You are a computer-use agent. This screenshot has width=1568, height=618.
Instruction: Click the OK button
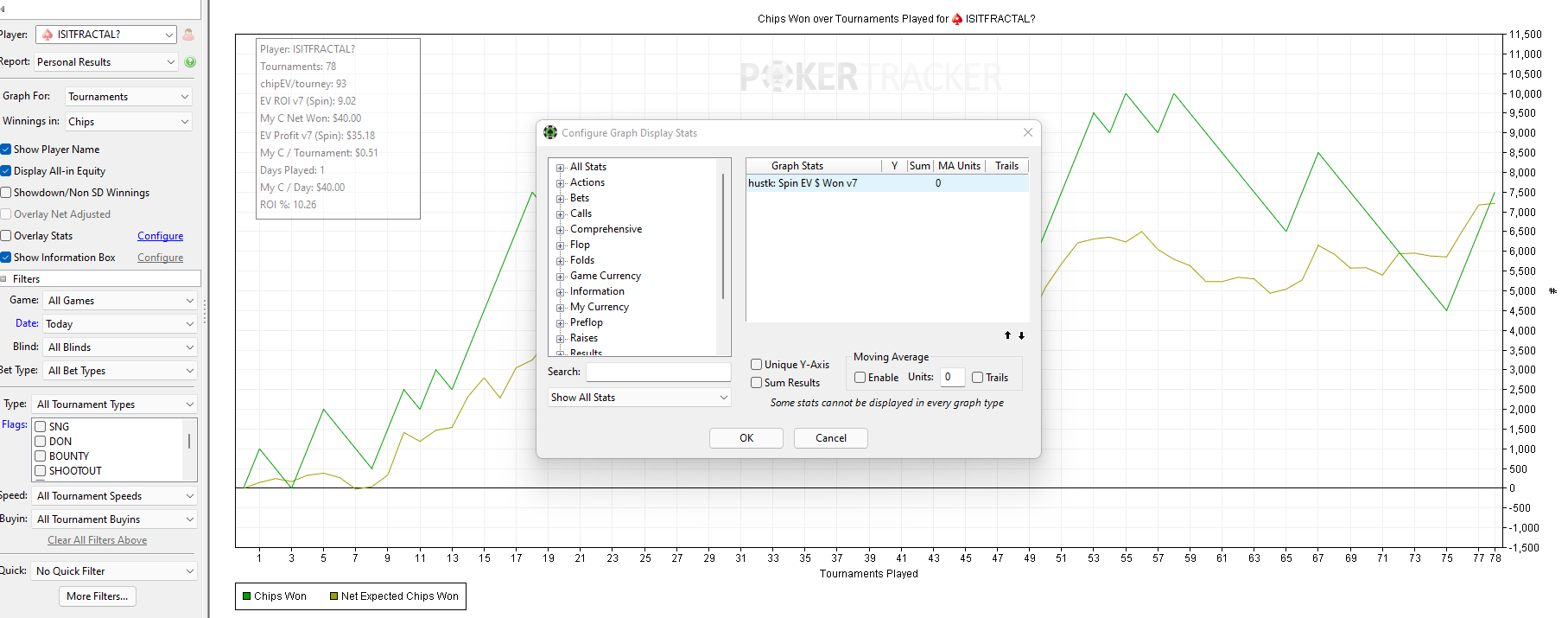746,438
